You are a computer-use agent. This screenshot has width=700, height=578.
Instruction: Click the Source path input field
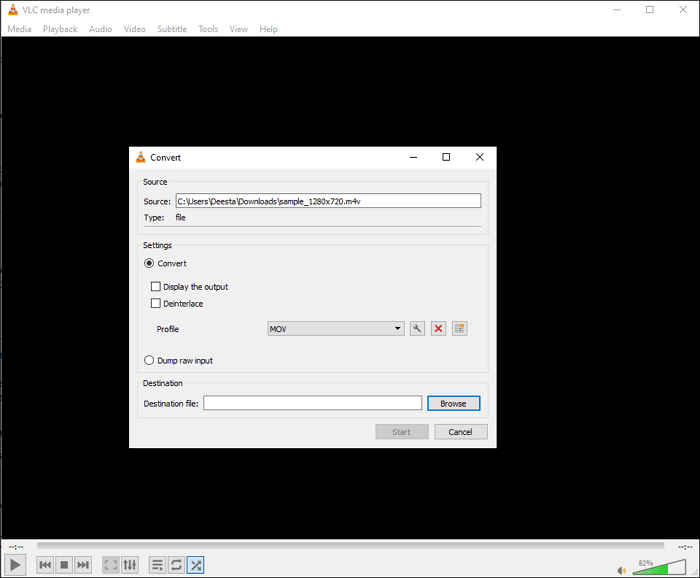[328, 201]
